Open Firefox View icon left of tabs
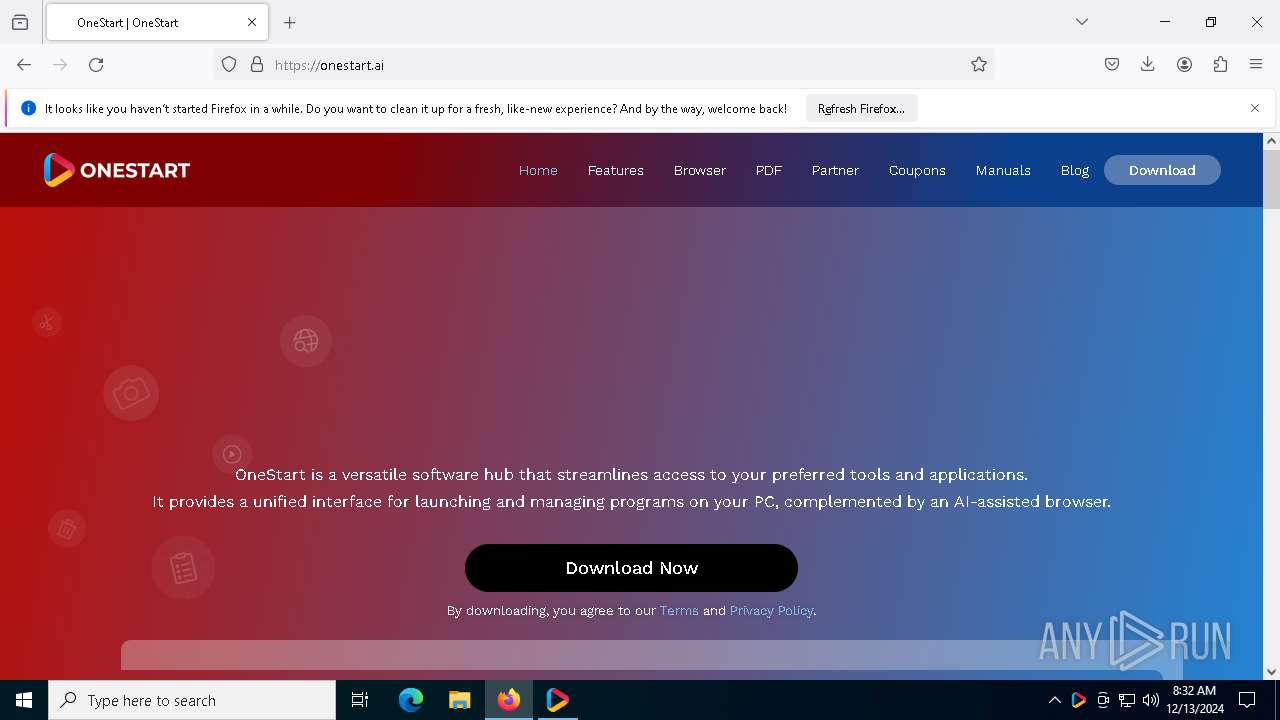The height and width of the screenshot is (720, 1280). (20, 22)
